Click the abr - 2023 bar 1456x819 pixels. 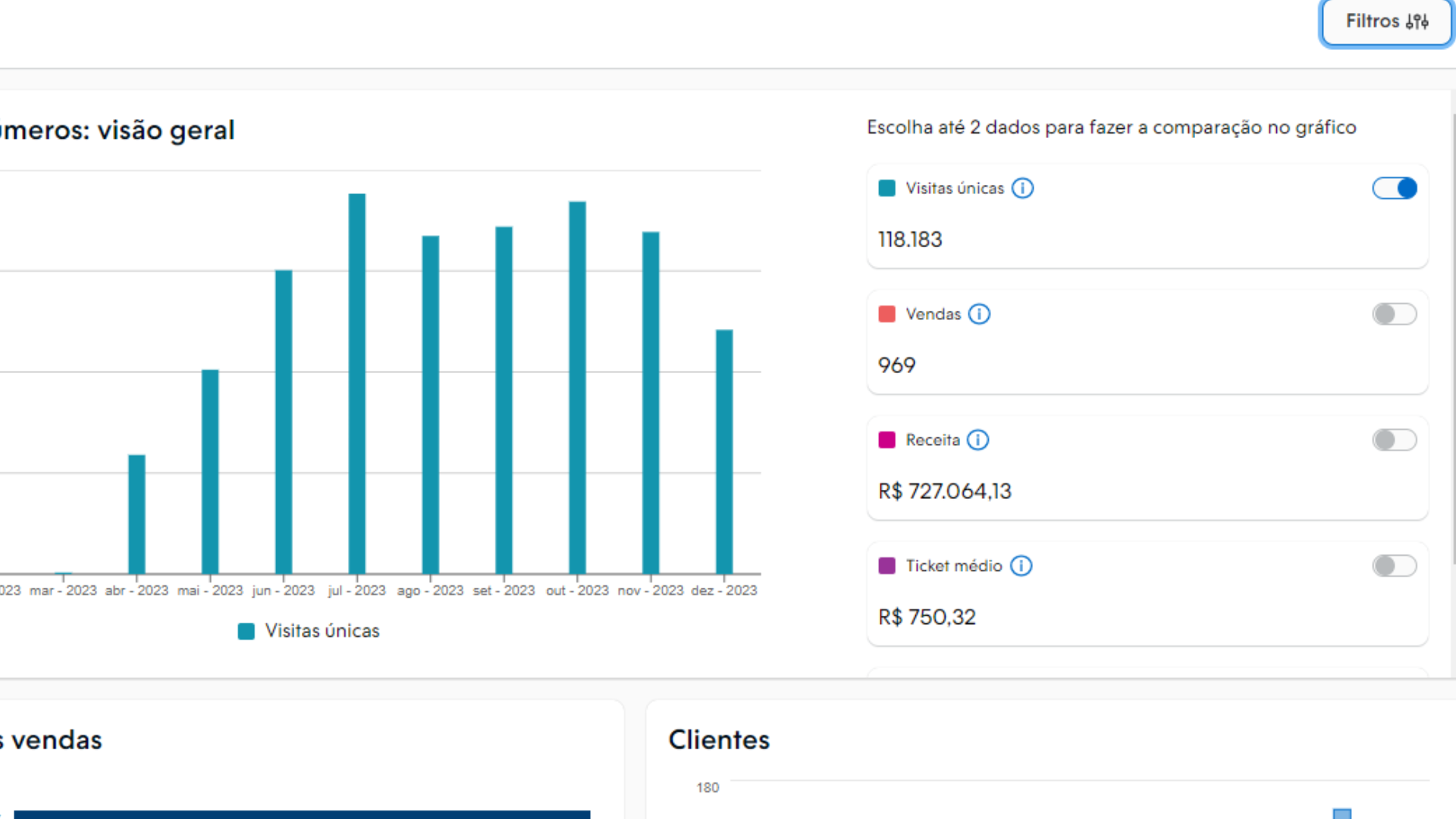pos(136,514)
